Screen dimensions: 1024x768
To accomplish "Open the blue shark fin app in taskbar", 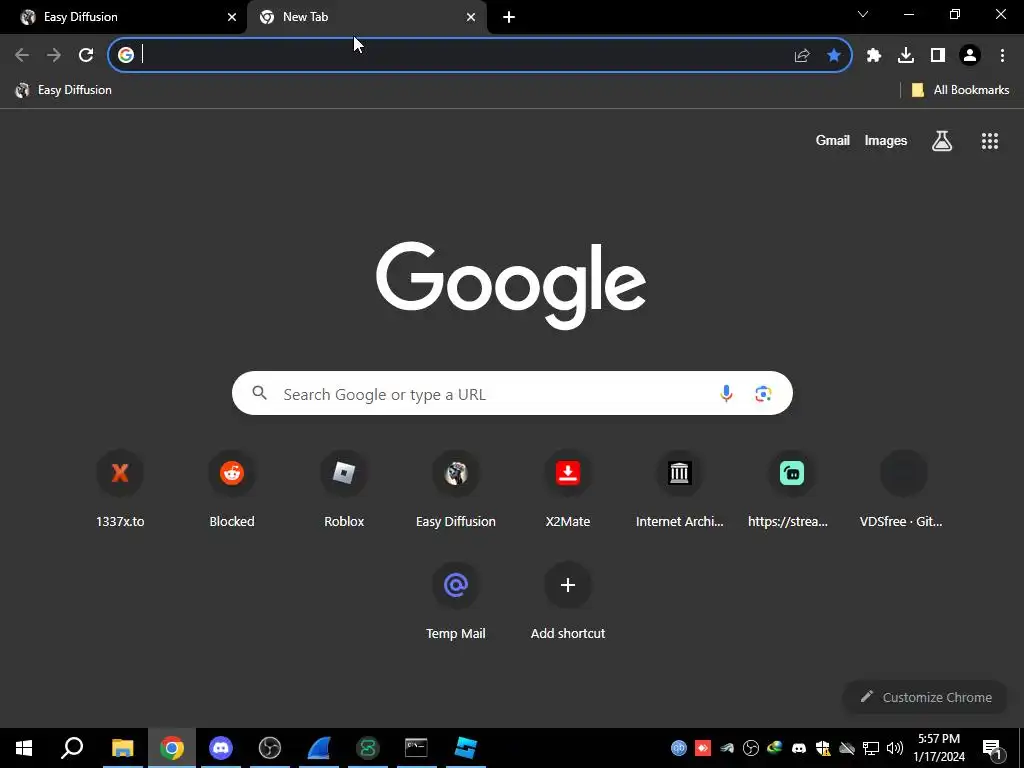I will [x=319, y=748].
